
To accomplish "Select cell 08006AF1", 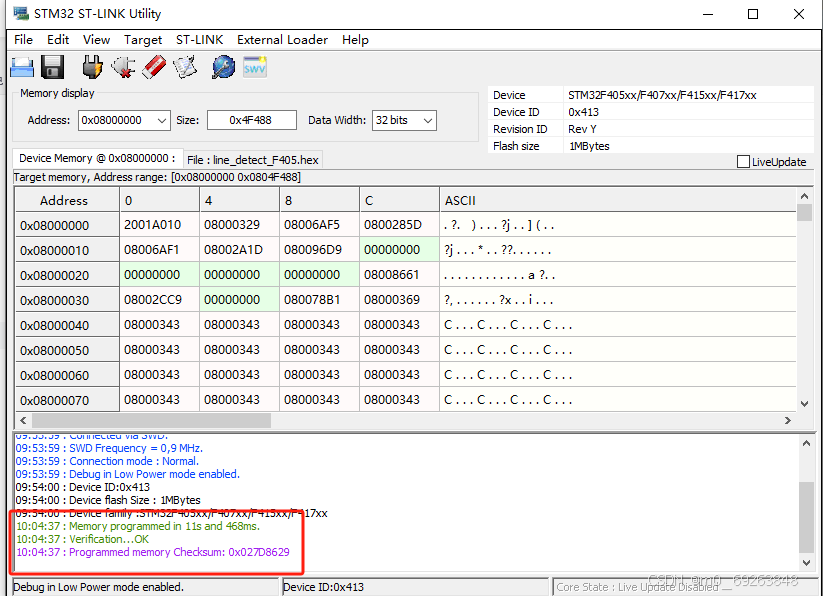I will (160, 250).
